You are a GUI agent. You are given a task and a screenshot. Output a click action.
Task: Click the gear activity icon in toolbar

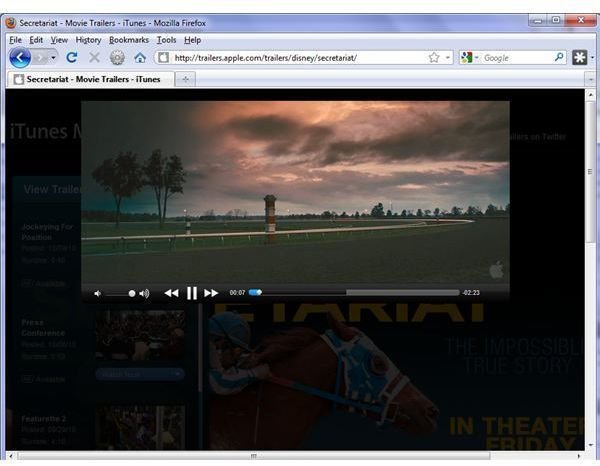pyautogui.click(x=117, y=58)
